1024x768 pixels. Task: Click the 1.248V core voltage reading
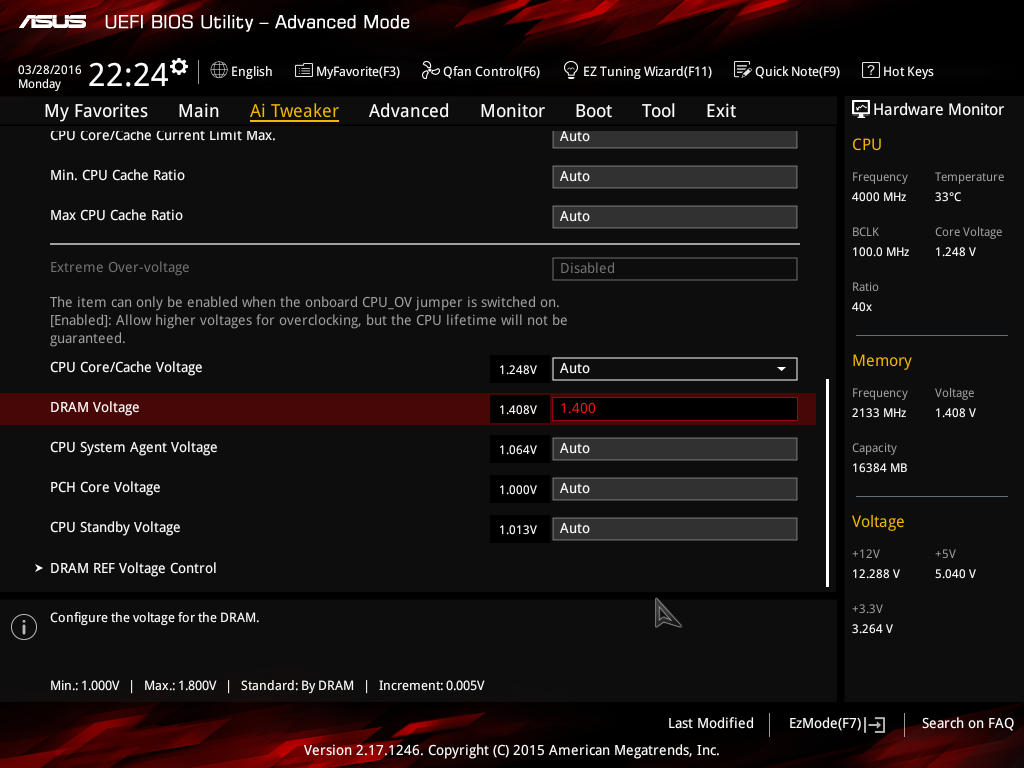coord(519,370)
